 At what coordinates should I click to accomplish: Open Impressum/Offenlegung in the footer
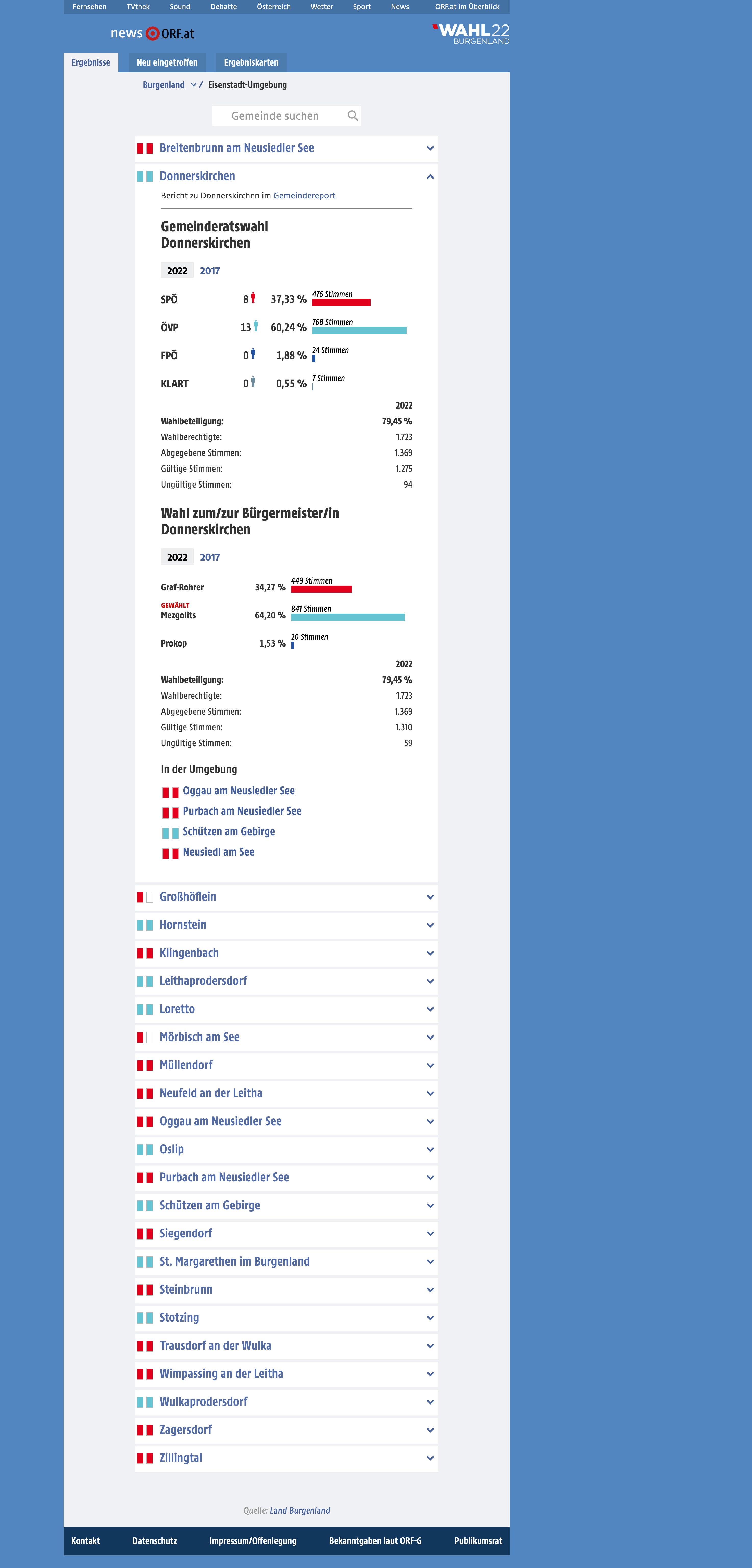pyautogui.click(x=253, y=1541)
